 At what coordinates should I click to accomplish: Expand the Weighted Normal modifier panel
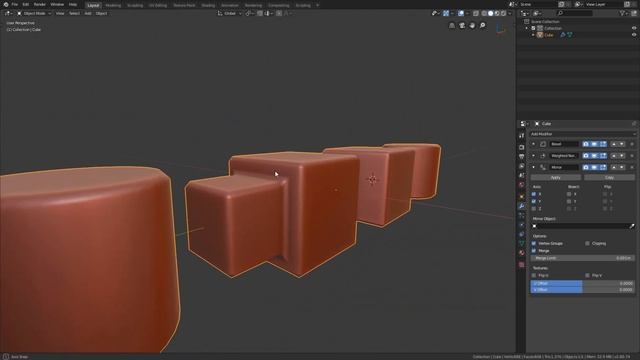pos(533,156)
